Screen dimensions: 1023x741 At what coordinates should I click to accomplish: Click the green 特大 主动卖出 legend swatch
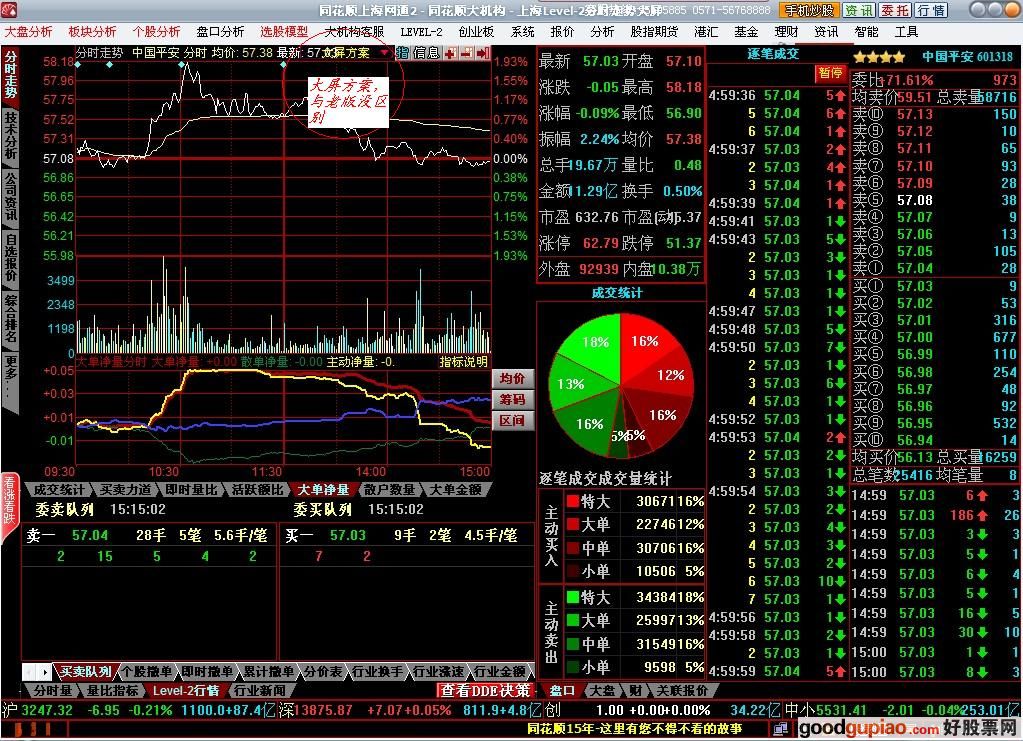[x=573, y=597]
